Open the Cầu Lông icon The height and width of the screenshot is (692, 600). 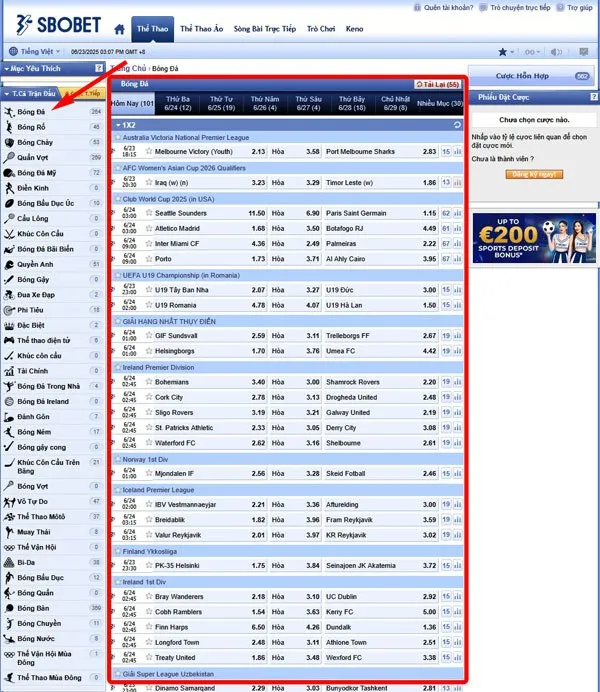(9, 218)
